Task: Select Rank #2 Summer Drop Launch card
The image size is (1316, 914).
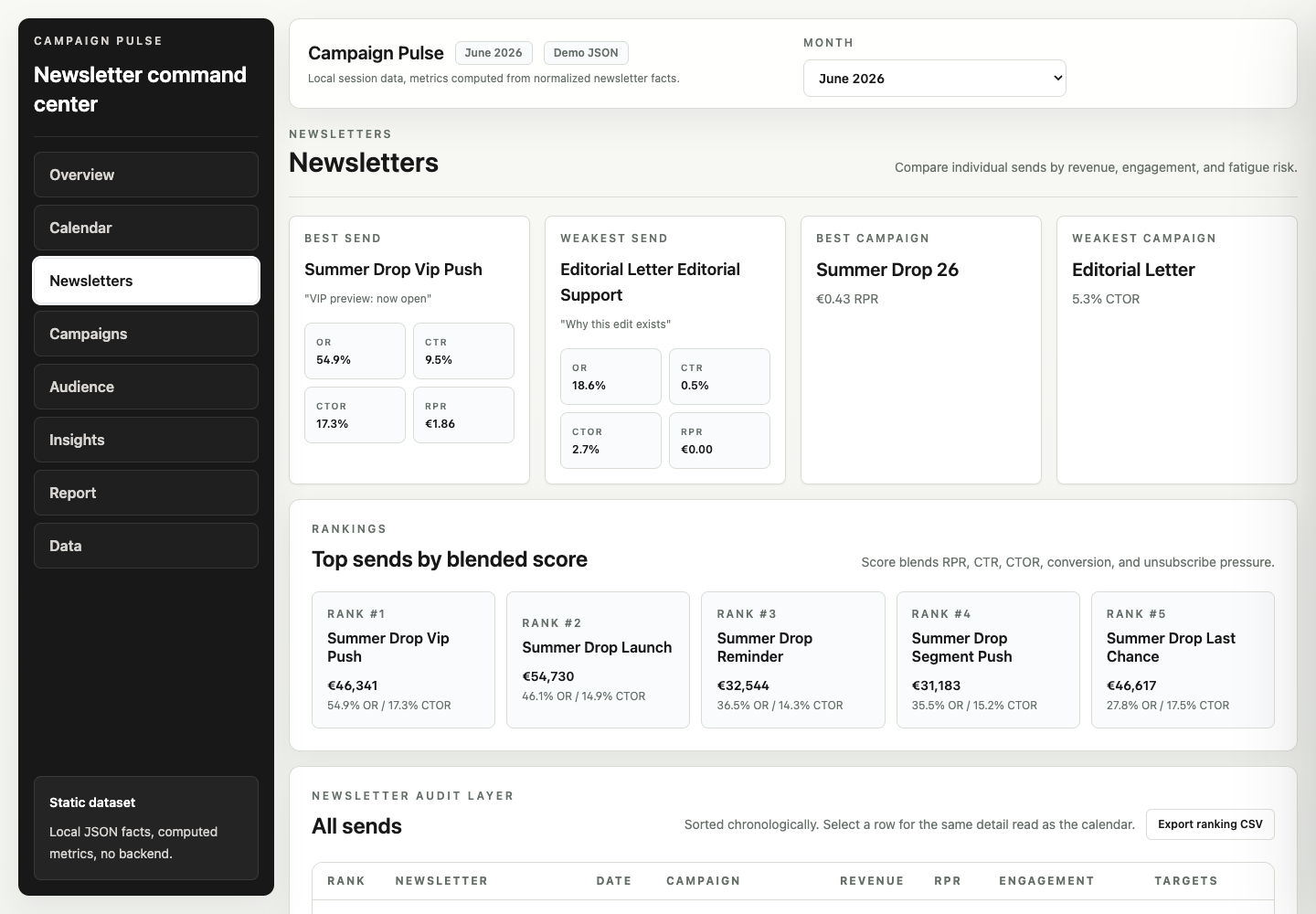Action: [598, 660]
